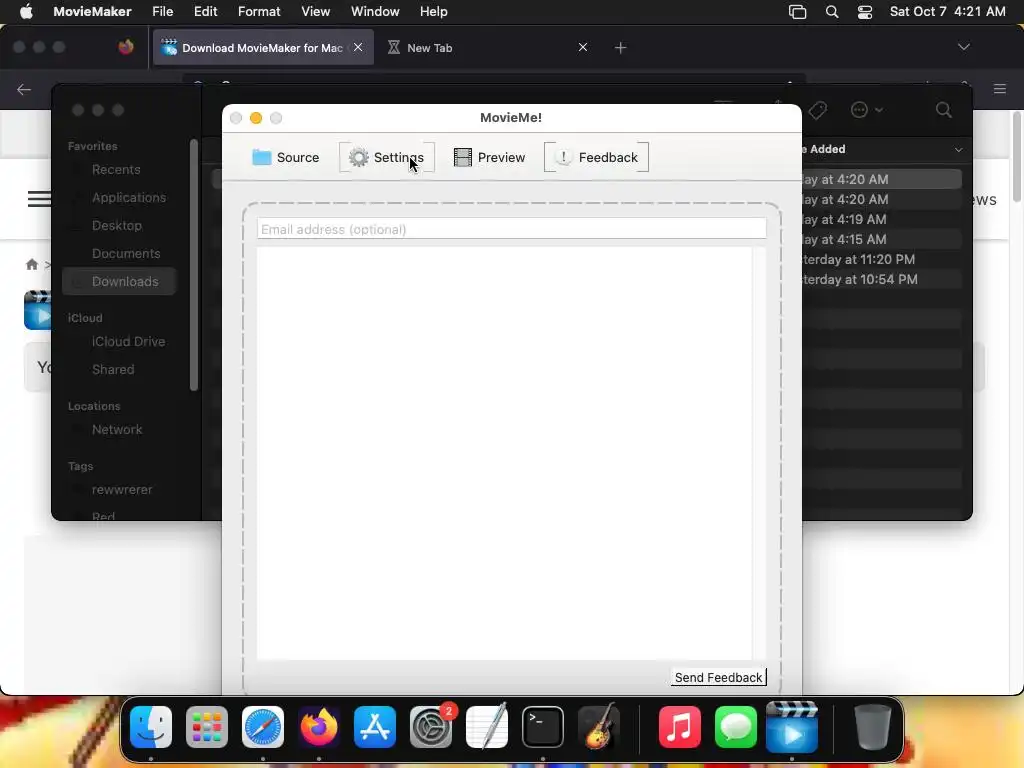This screenshot has height=768, width=1024.
Task: Select Desktop in Finder sidebar
Action: [x=117, y=225]
